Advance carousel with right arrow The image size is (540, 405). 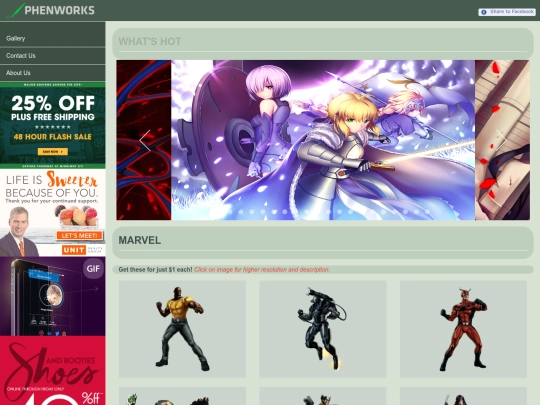[x=501, y=140]
